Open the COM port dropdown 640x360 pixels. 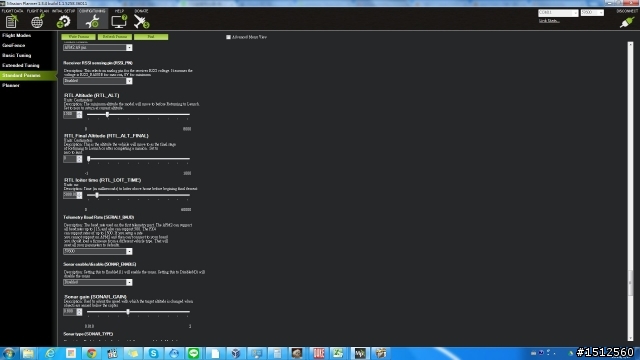coord(558,13)
